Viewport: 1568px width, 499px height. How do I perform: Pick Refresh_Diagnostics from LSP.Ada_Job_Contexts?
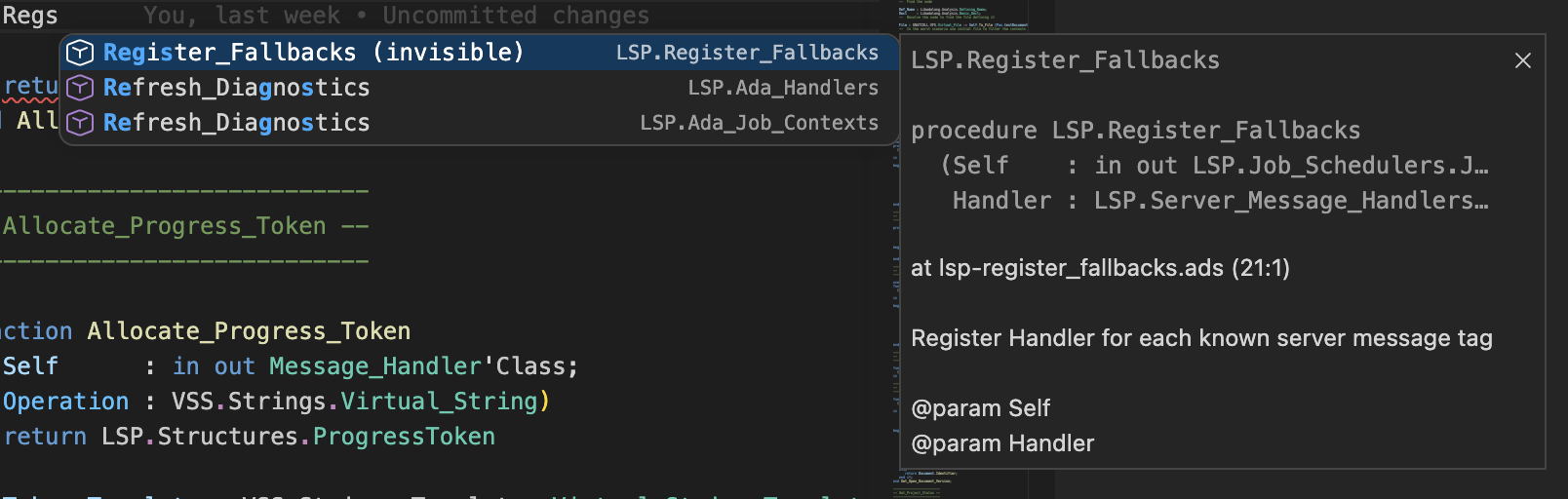pos(237,123)
